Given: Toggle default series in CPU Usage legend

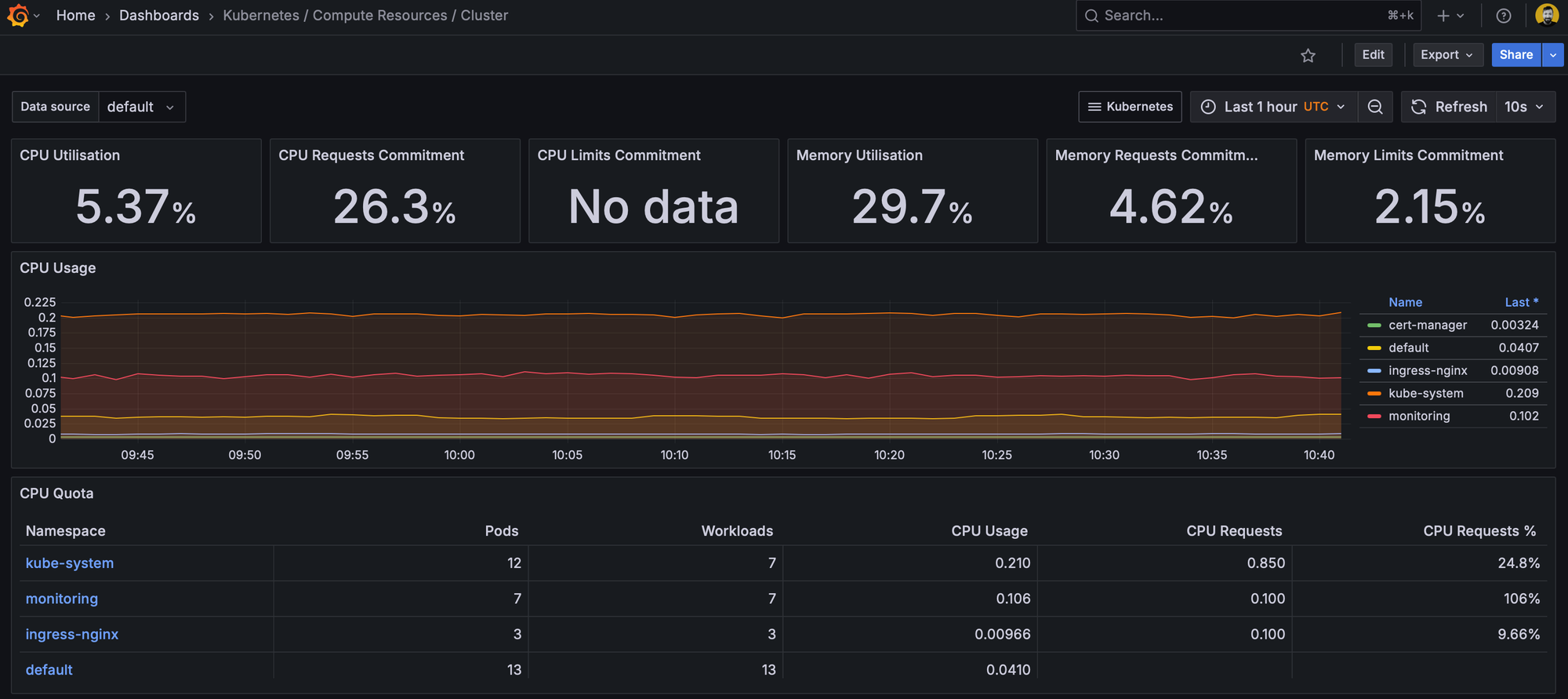Looking at the screenshot, I should pyautogui.click(x=1409, y=348).
